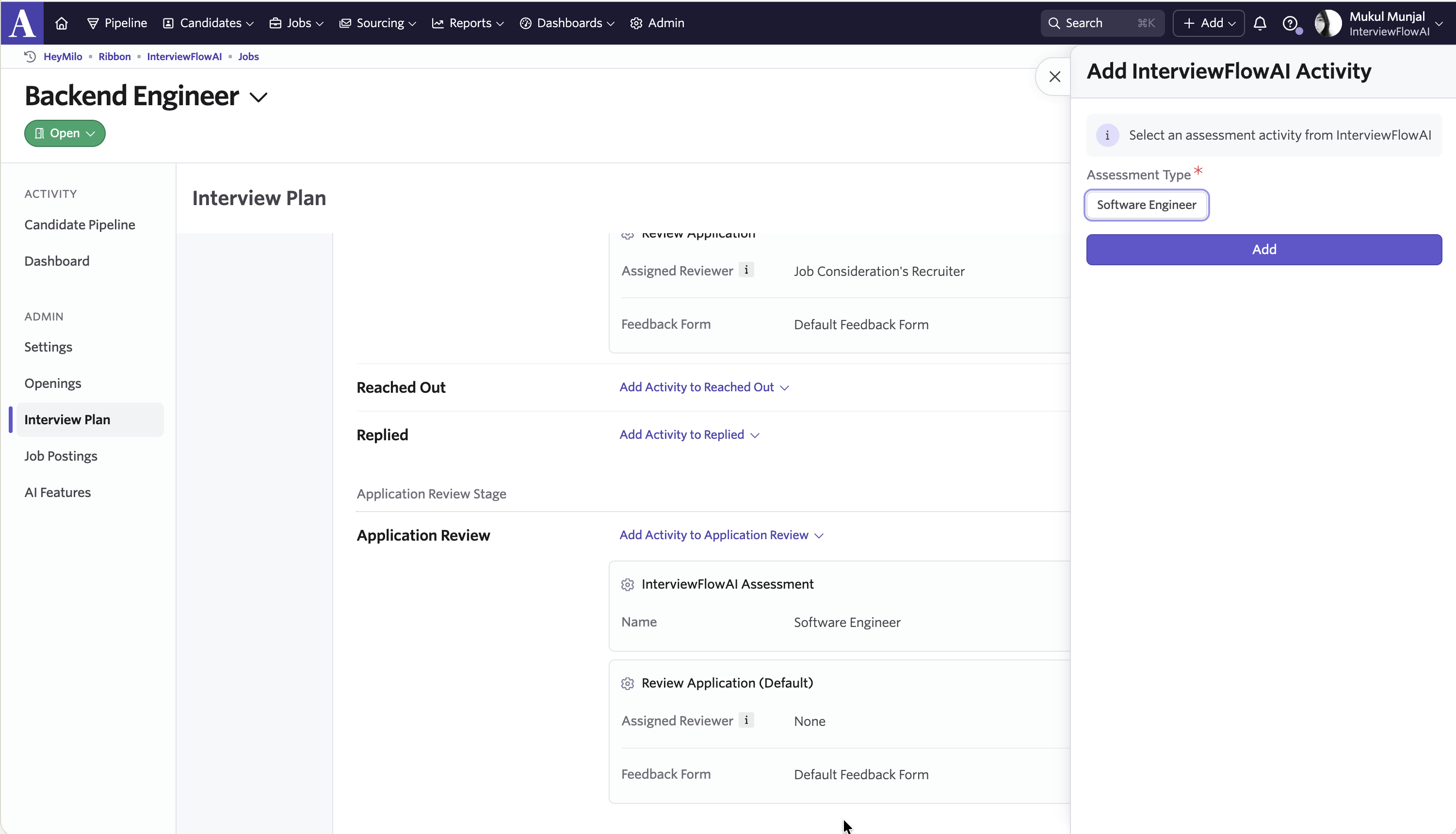The image size is (1456, 834).
Task: Select Job Postings in sidebar
Action: coord(61,456)
